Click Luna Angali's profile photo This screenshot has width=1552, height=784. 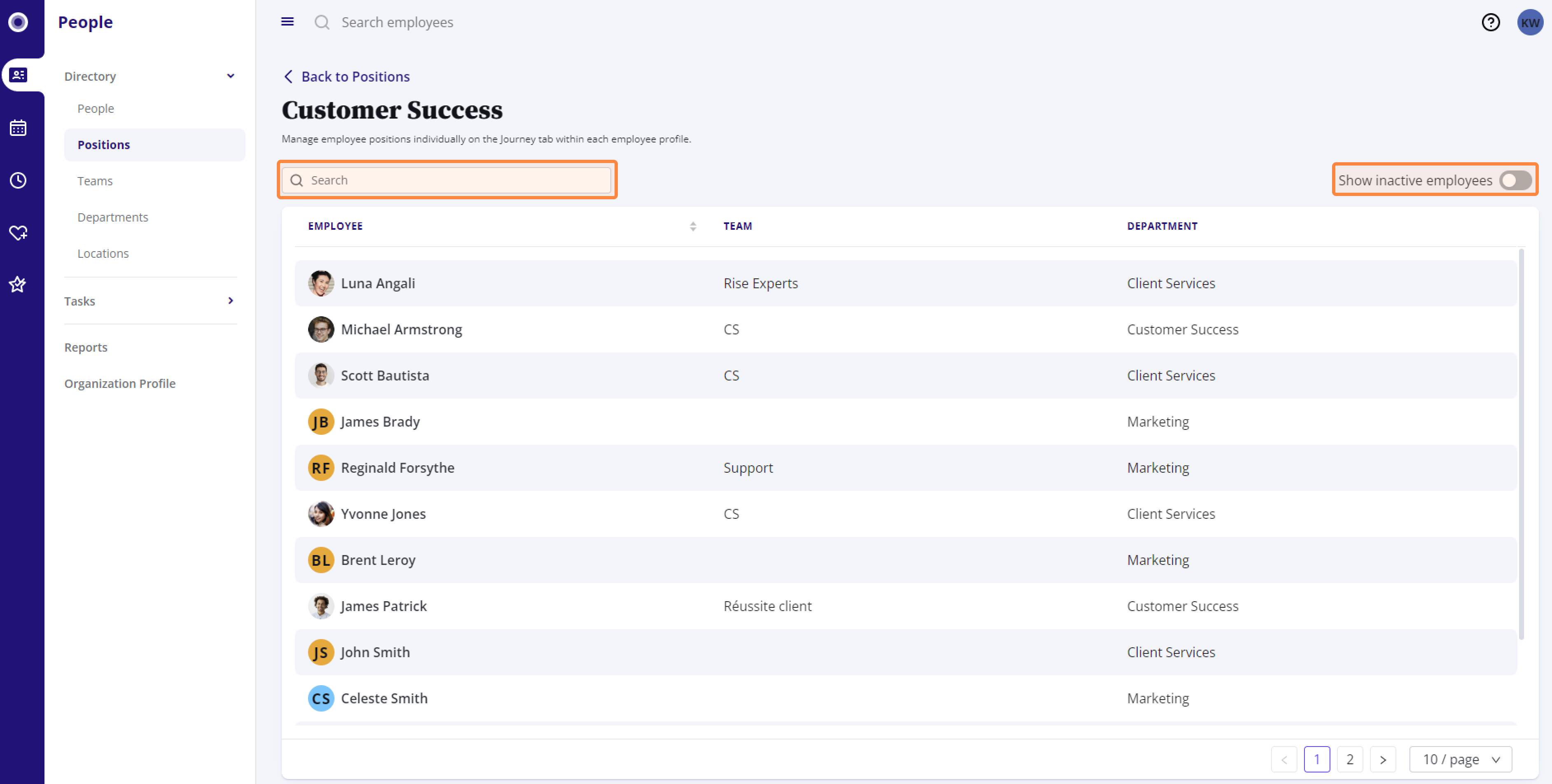point(320,283)
